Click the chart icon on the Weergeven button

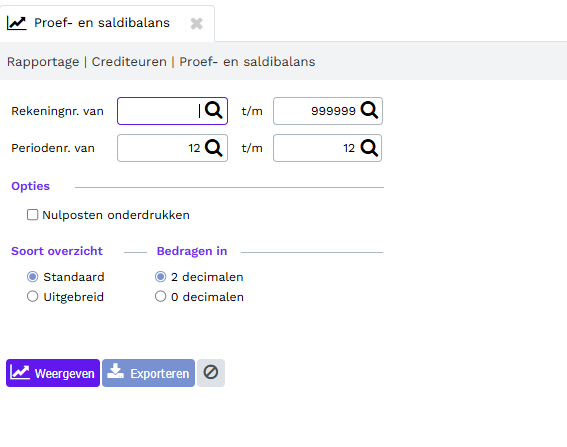click(20, 372)
